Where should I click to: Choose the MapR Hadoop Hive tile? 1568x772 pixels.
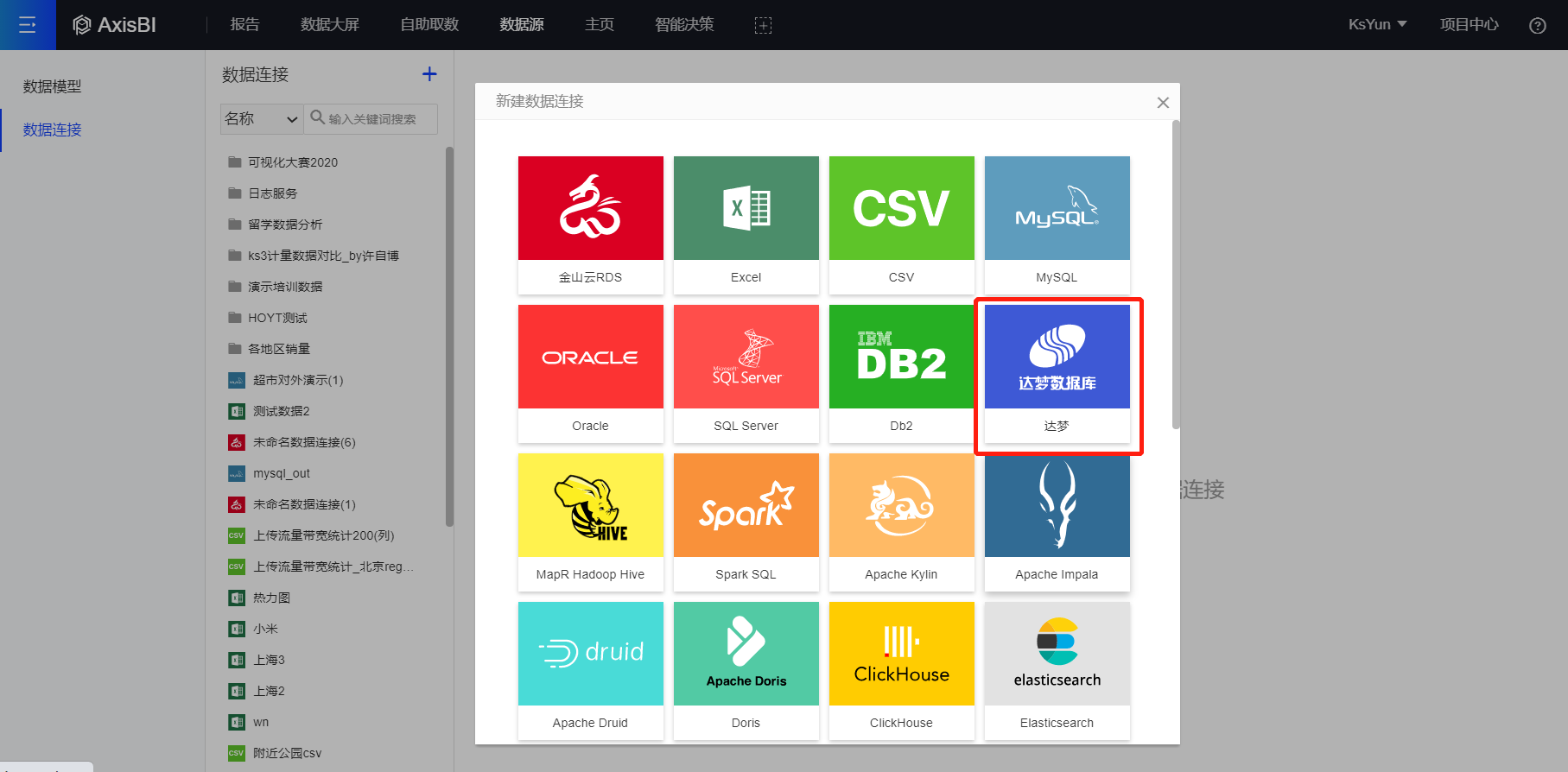tap(591, 522)
